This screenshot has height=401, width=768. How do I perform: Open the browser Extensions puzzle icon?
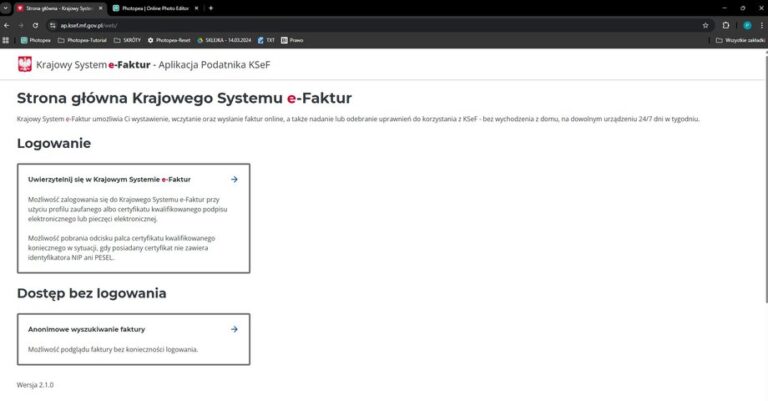[x=726, y=25]
